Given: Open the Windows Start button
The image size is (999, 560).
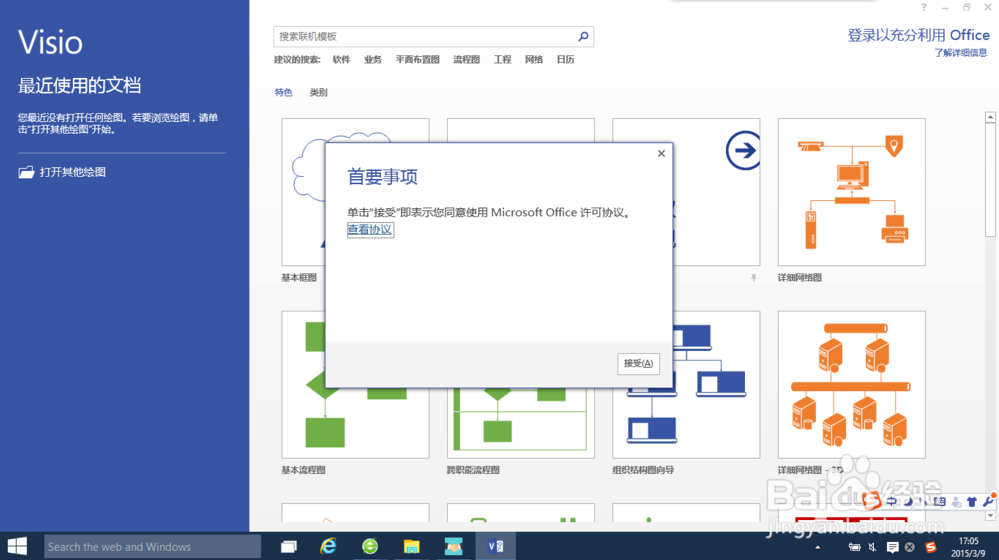Looking at the screenshot, I should pos(17,547).
